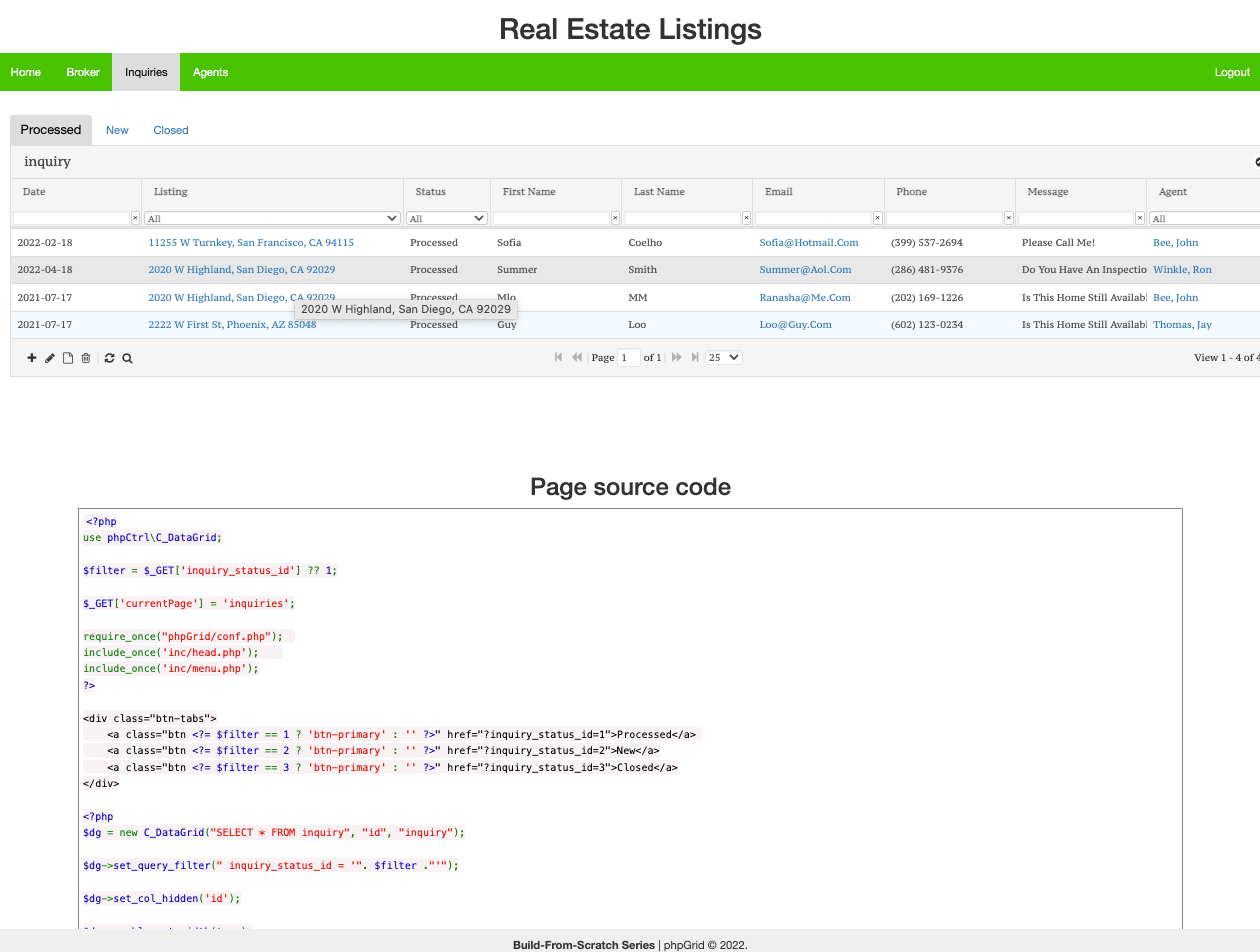Delete selected row with trash icon
This screenshot has height=952, width=1260.
[x=86, y=358]
